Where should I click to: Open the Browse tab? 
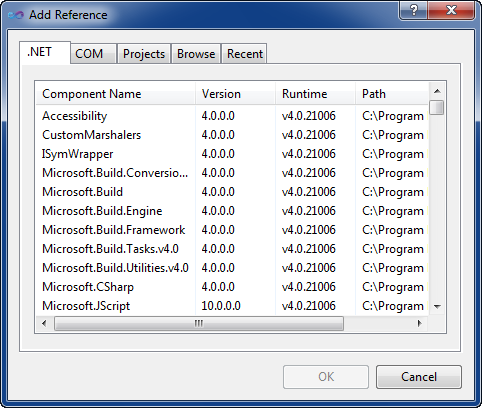pos(196,54)
